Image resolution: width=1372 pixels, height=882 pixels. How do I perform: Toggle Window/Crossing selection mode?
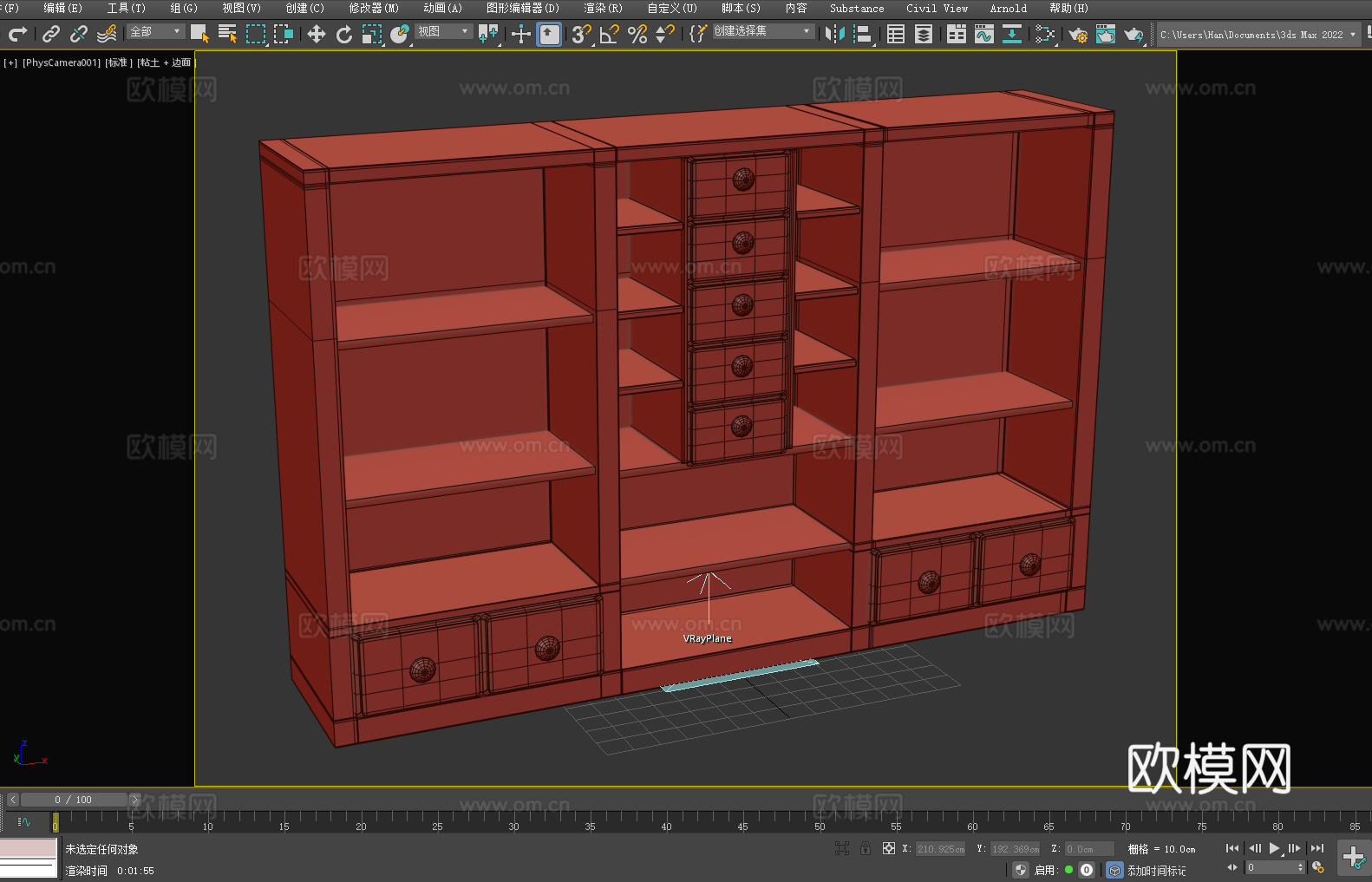284,34
